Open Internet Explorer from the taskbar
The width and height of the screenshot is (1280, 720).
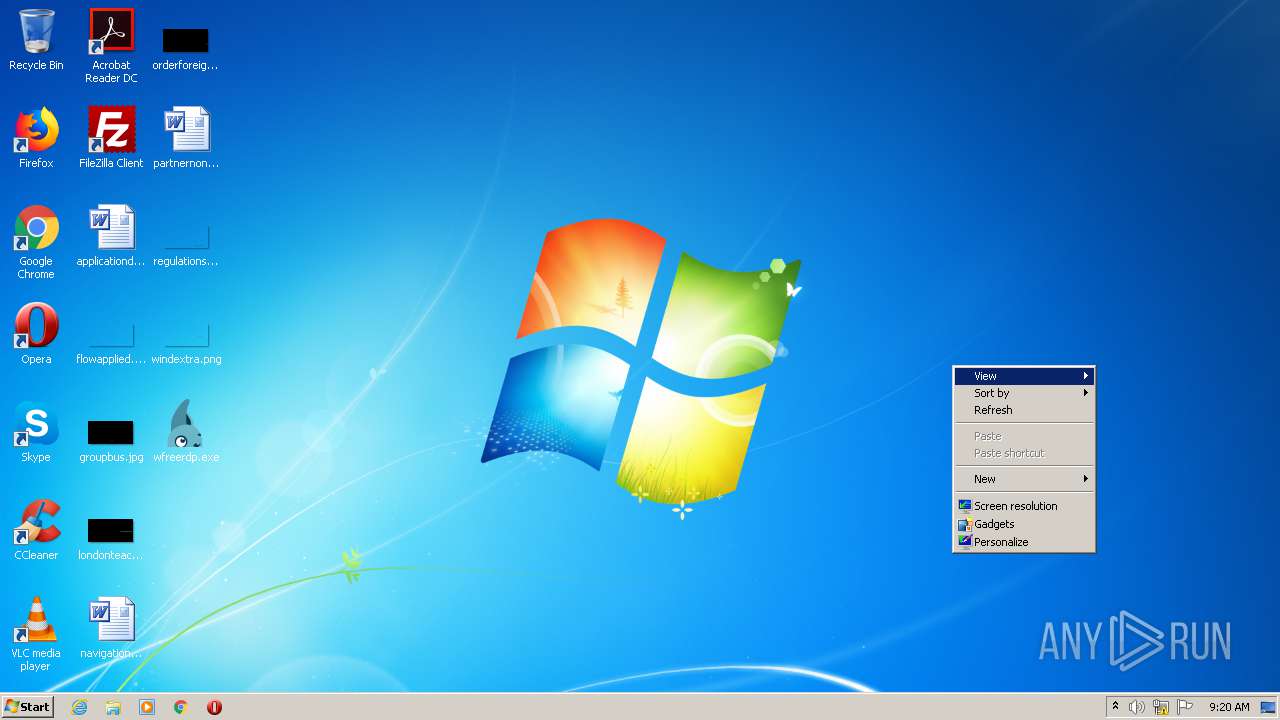[x=79, y=707]
